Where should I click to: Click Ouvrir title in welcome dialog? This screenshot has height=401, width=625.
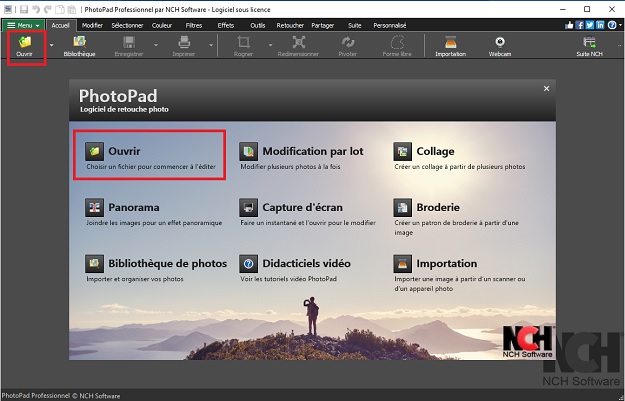pos(124,151)
